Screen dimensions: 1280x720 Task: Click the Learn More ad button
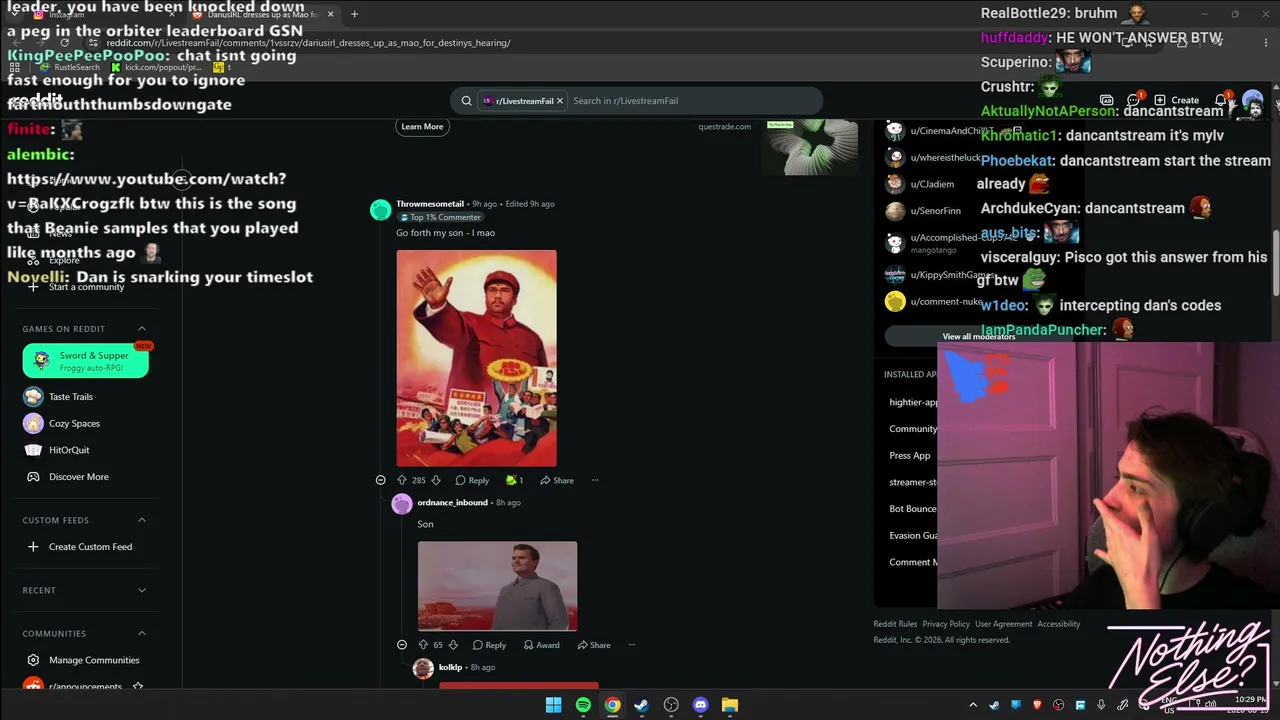422,126
